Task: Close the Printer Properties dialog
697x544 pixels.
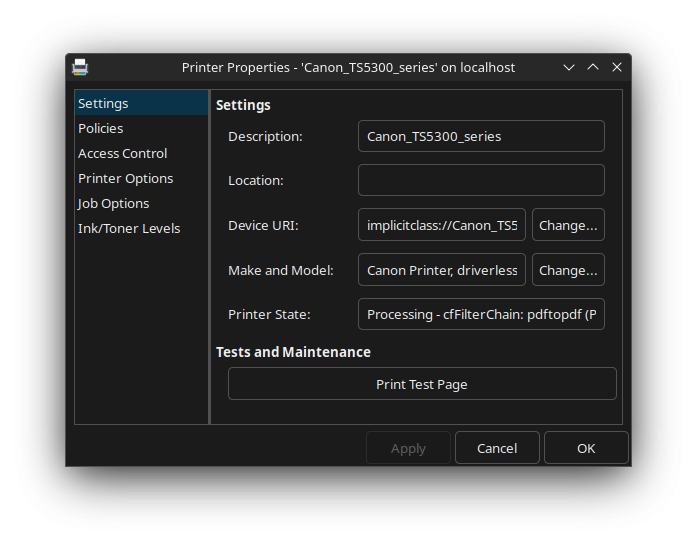Action: pos(617,67)
